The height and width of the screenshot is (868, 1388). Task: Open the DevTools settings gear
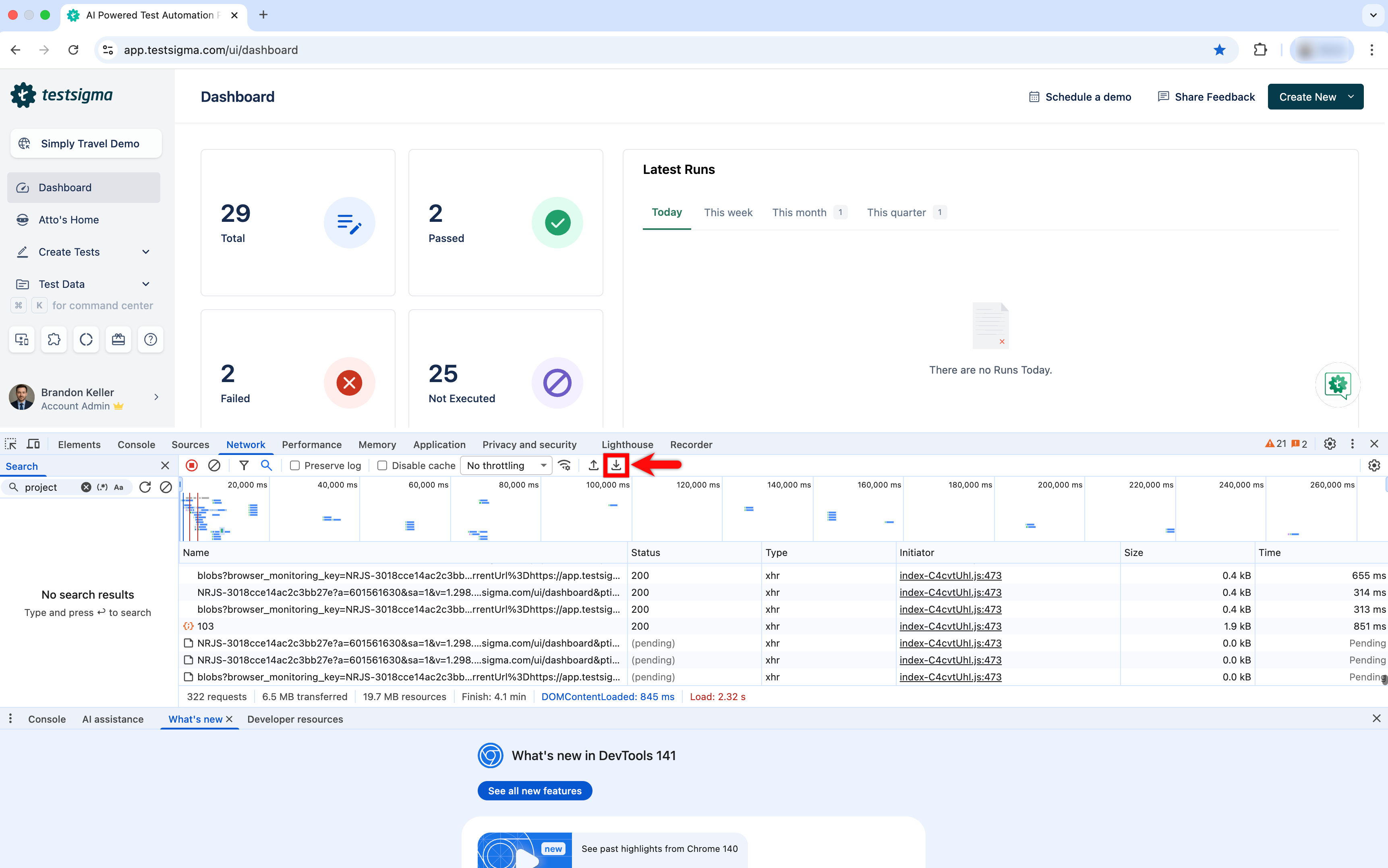pyautogui.click(x=1330, y=444)
